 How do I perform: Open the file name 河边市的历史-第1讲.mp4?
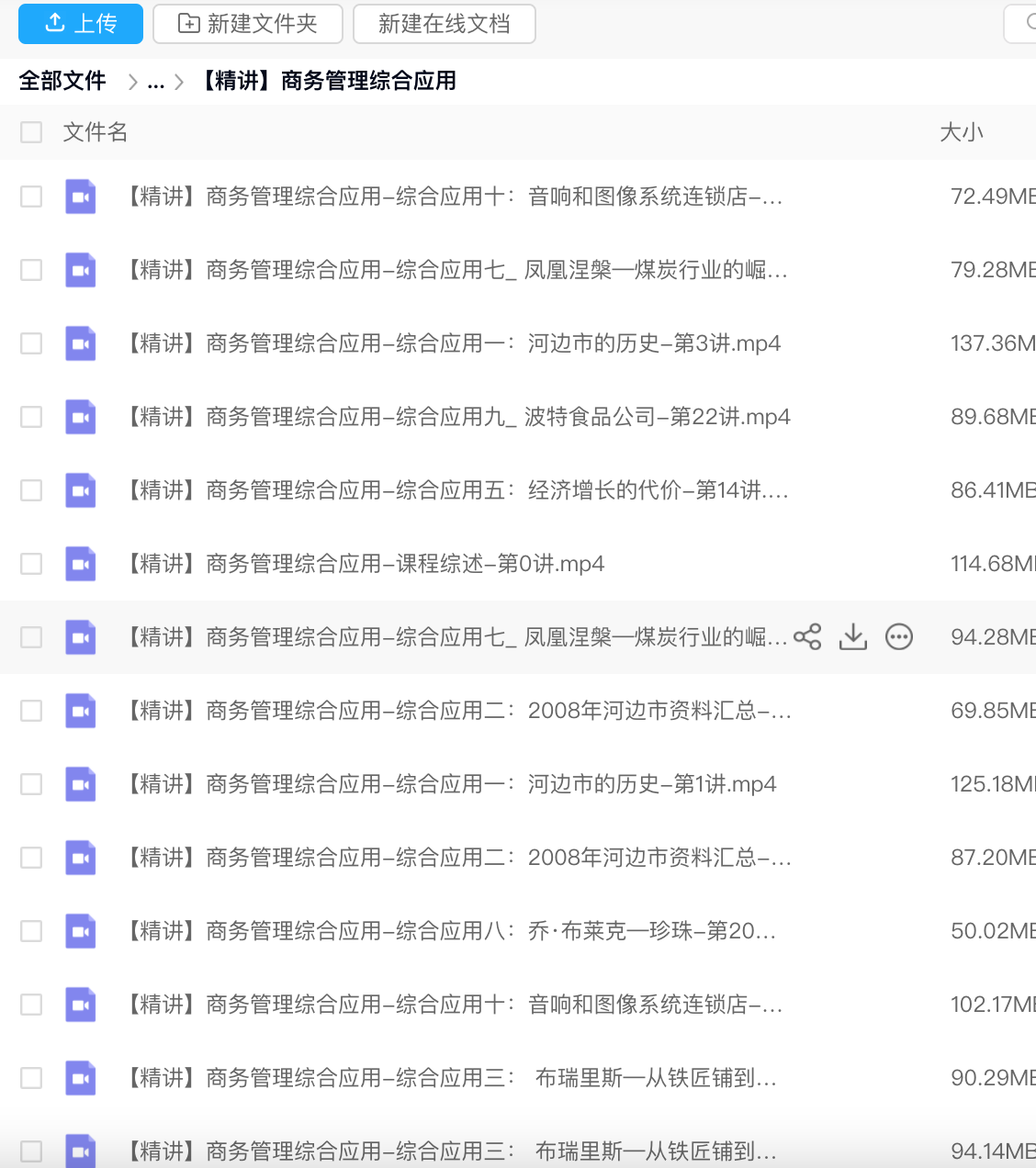[451, 784]
